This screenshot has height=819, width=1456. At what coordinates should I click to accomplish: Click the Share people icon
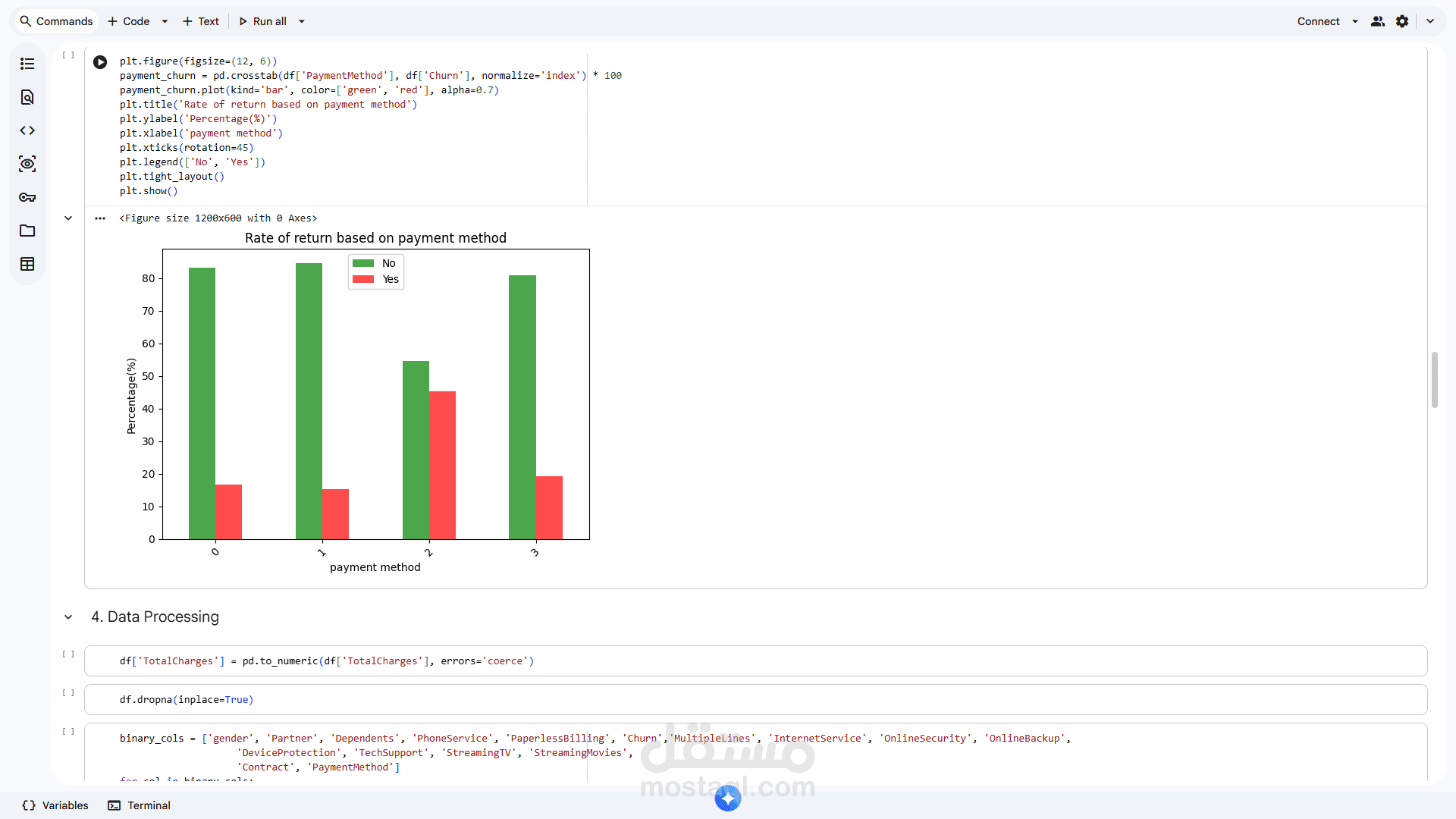click(x=1378, y=21)
